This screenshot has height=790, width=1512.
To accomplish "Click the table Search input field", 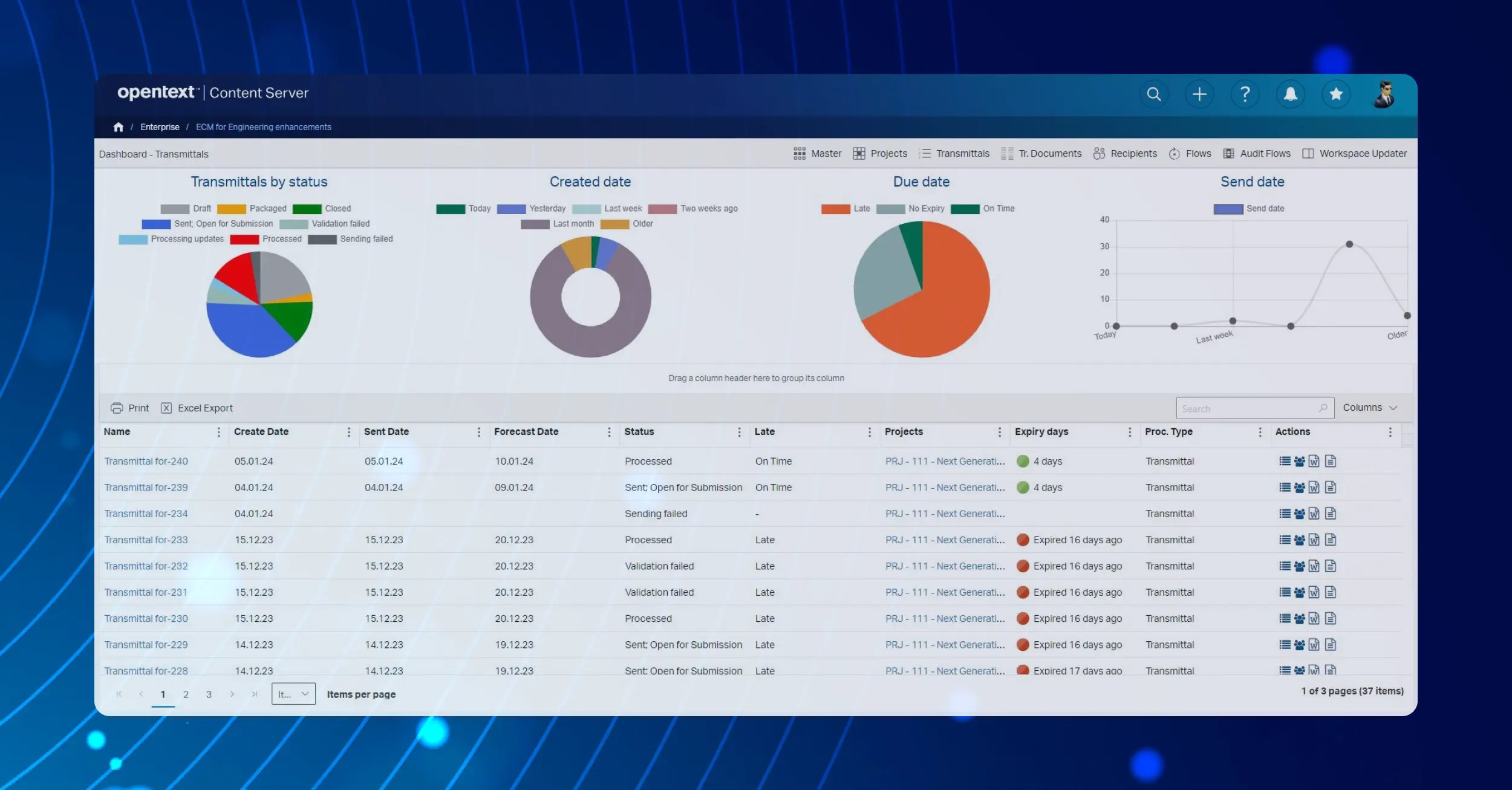I will [x=1246, y=409].
